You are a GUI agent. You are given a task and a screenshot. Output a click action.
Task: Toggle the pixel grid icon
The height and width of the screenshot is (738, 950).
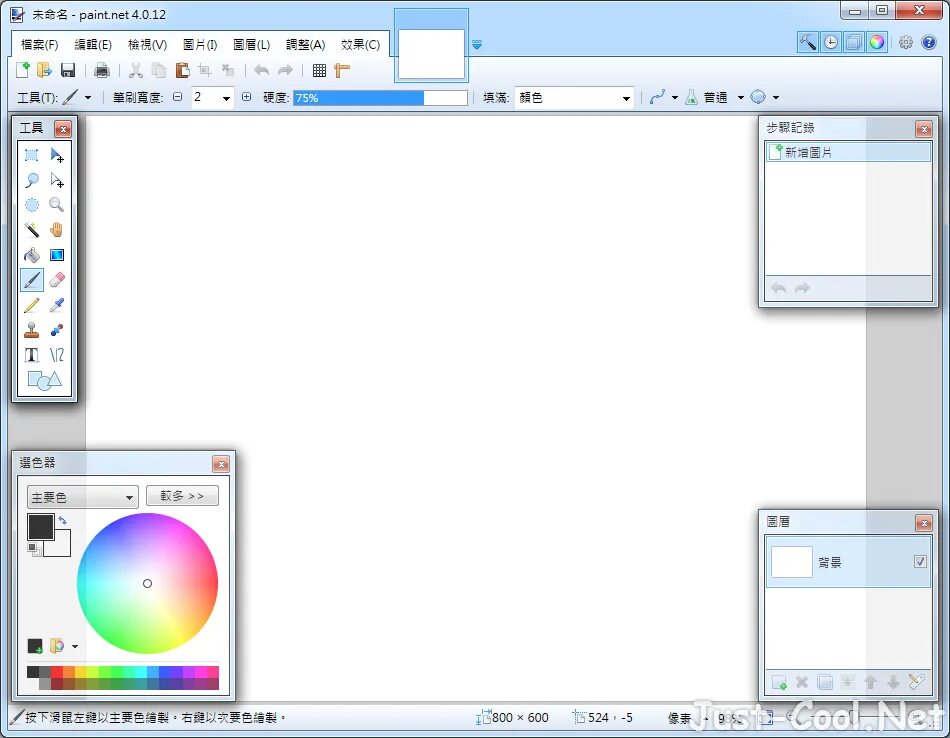[319, 70]
